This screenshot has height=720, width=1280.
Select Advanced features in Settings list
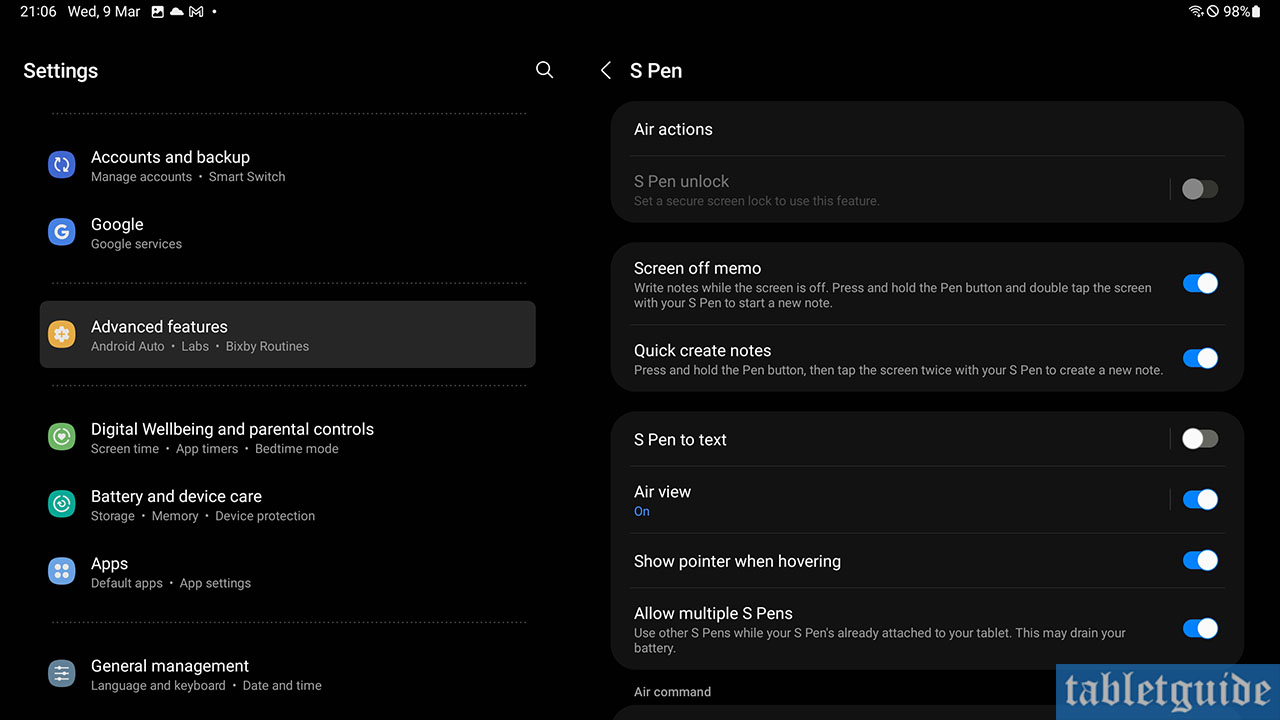288,335
